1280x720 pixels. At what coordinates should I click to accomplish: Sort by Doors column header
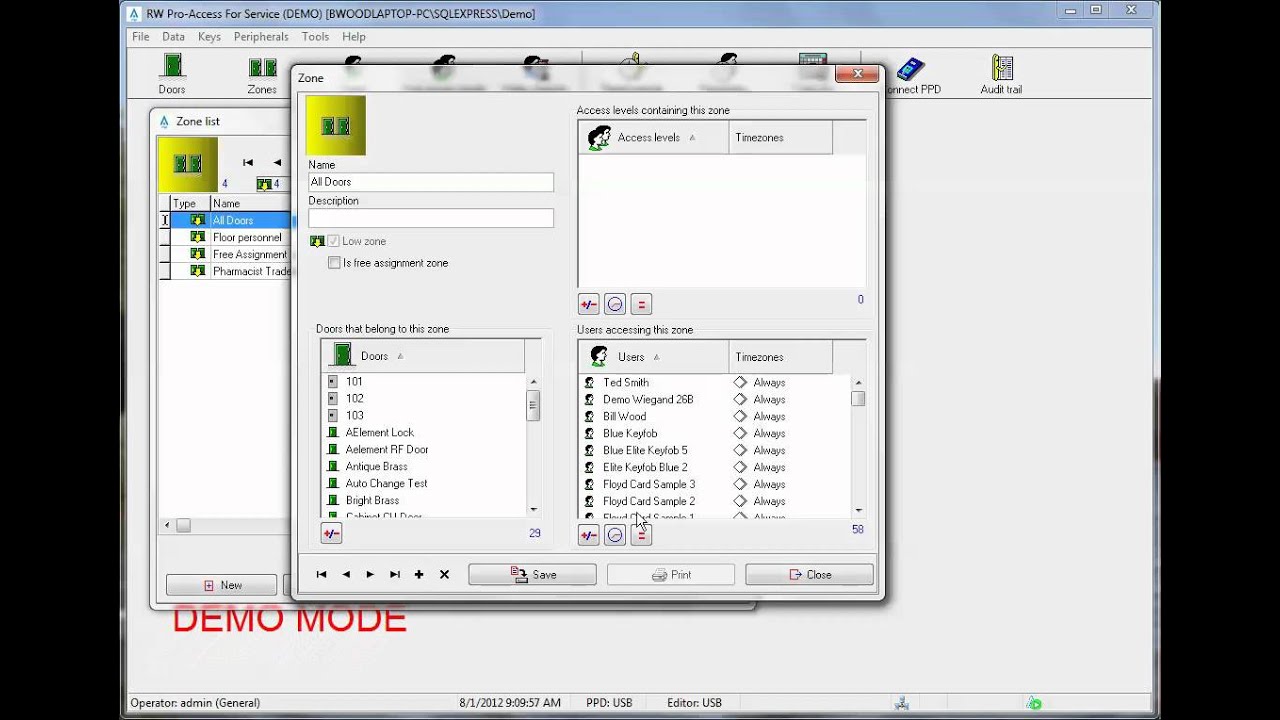pos(423,356)
